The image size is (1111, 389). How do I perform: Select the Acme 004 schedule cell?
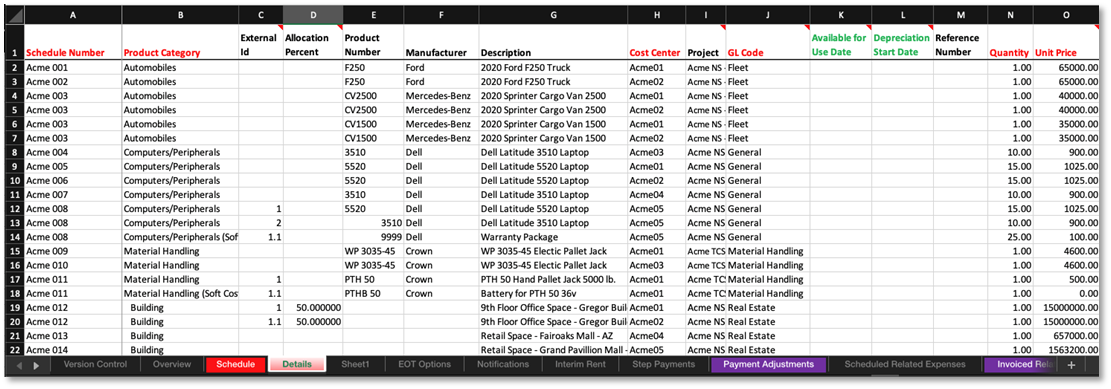click(73, 152)
